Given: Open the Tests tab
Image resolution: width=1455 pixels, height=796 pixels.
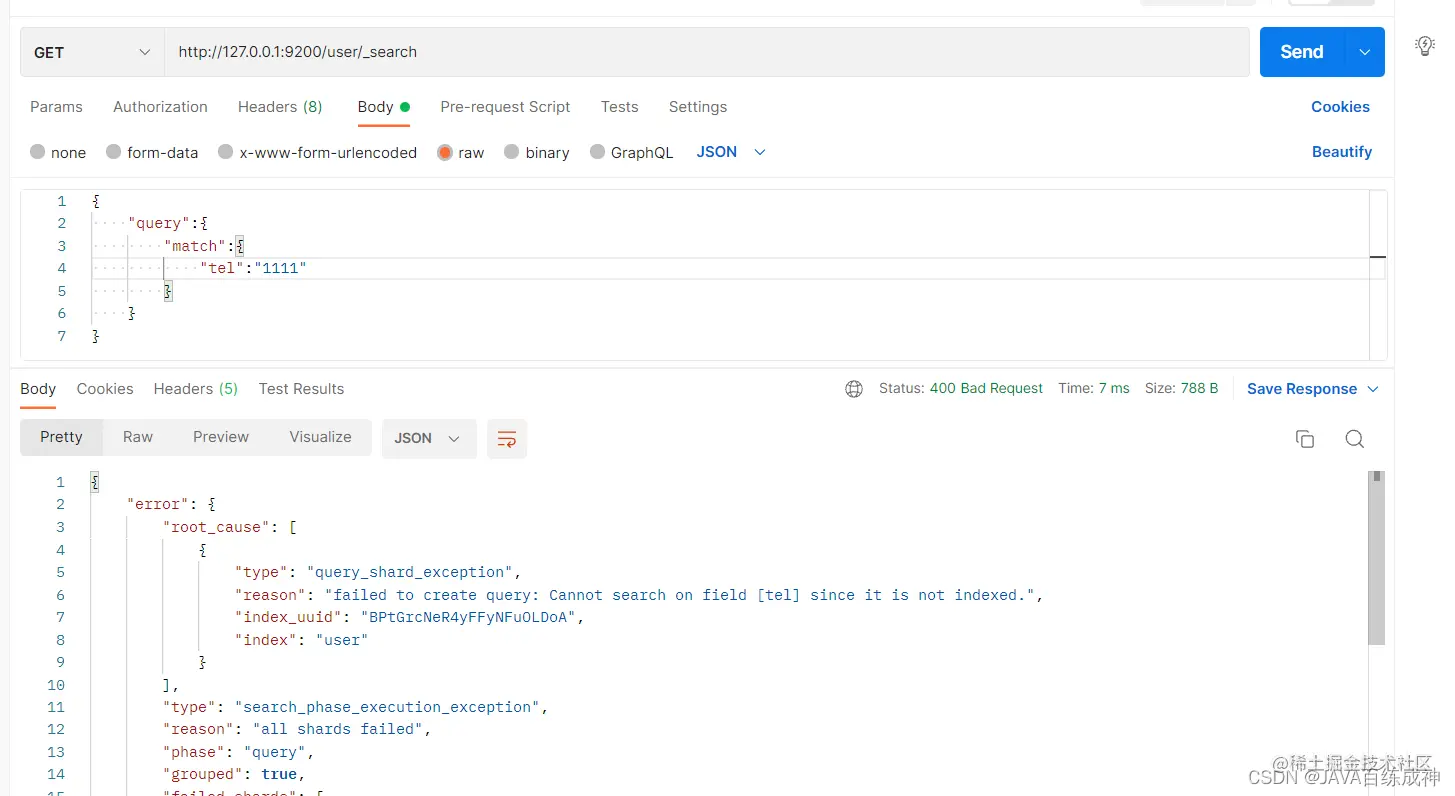Looking at the screenshot, I should coord(619,107).
